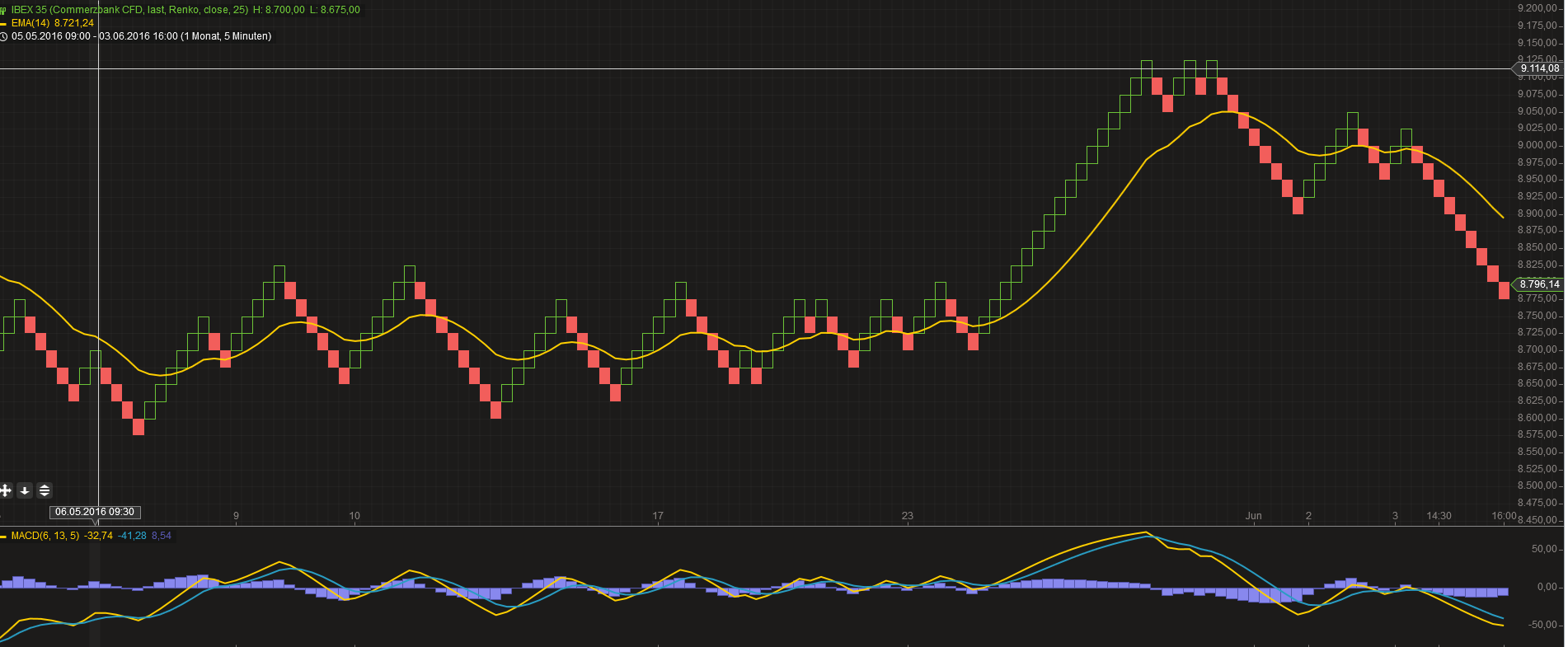Click the Renko chart type icon beside IBEX 35
Viewport: 1568px width, 647px height.
[x=3, y=10]
